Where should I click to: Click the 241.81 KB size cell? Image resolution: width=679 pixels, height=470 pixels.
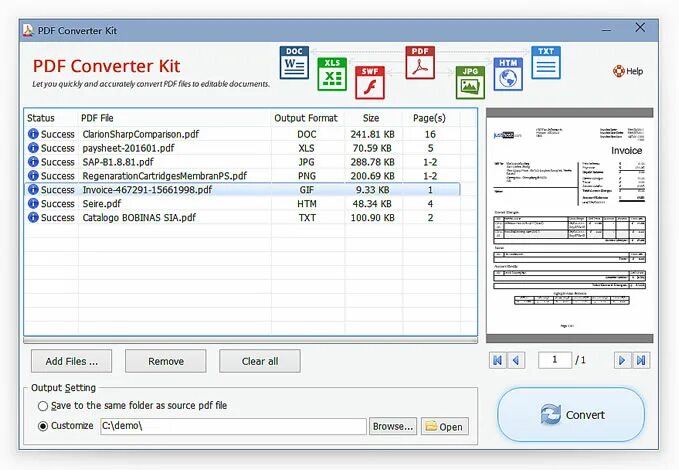372,134
